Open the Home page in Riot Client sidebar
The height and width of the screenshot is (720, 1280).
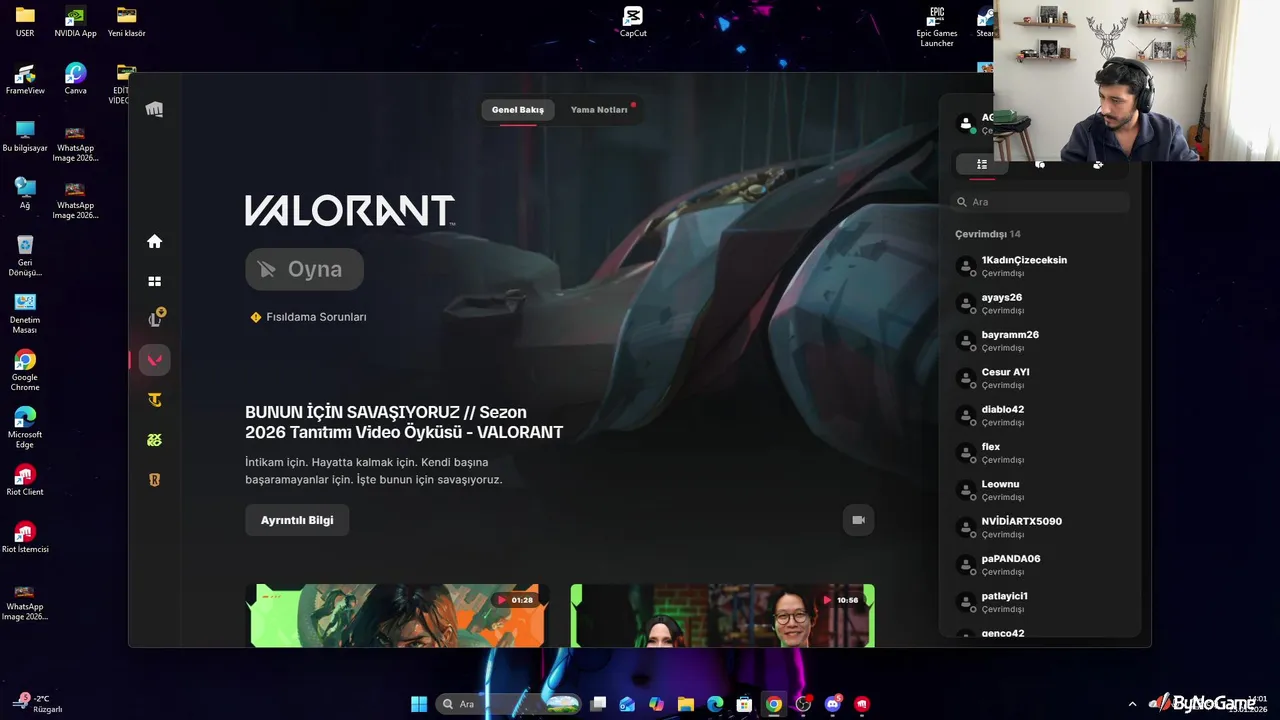(154, 241)
